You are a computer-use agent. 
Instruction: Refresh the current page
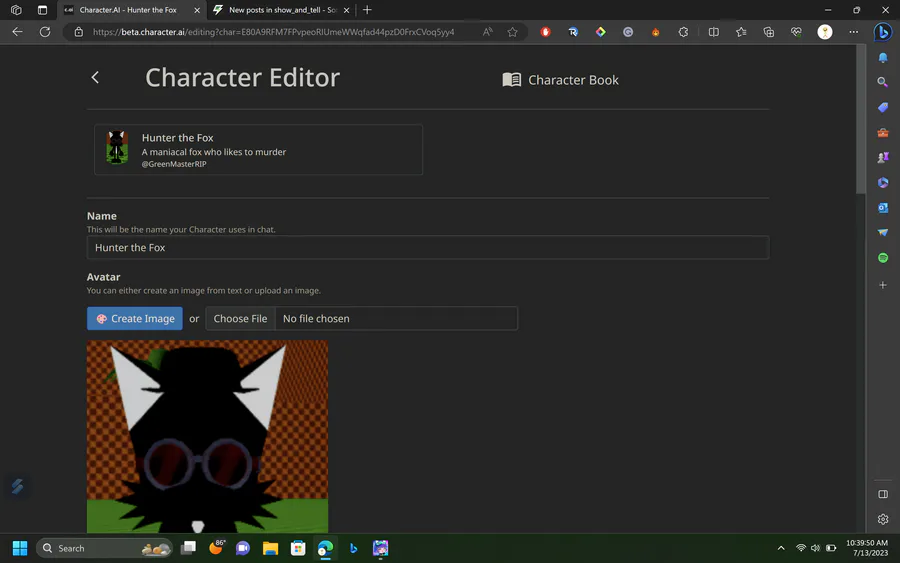45,32
